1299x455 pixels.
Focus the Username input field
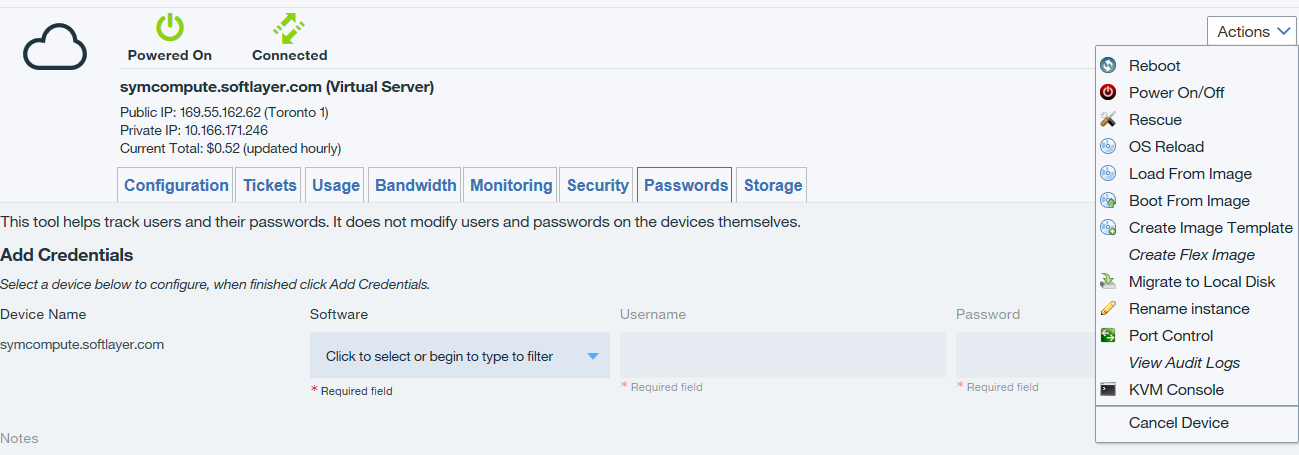[783, 355]
